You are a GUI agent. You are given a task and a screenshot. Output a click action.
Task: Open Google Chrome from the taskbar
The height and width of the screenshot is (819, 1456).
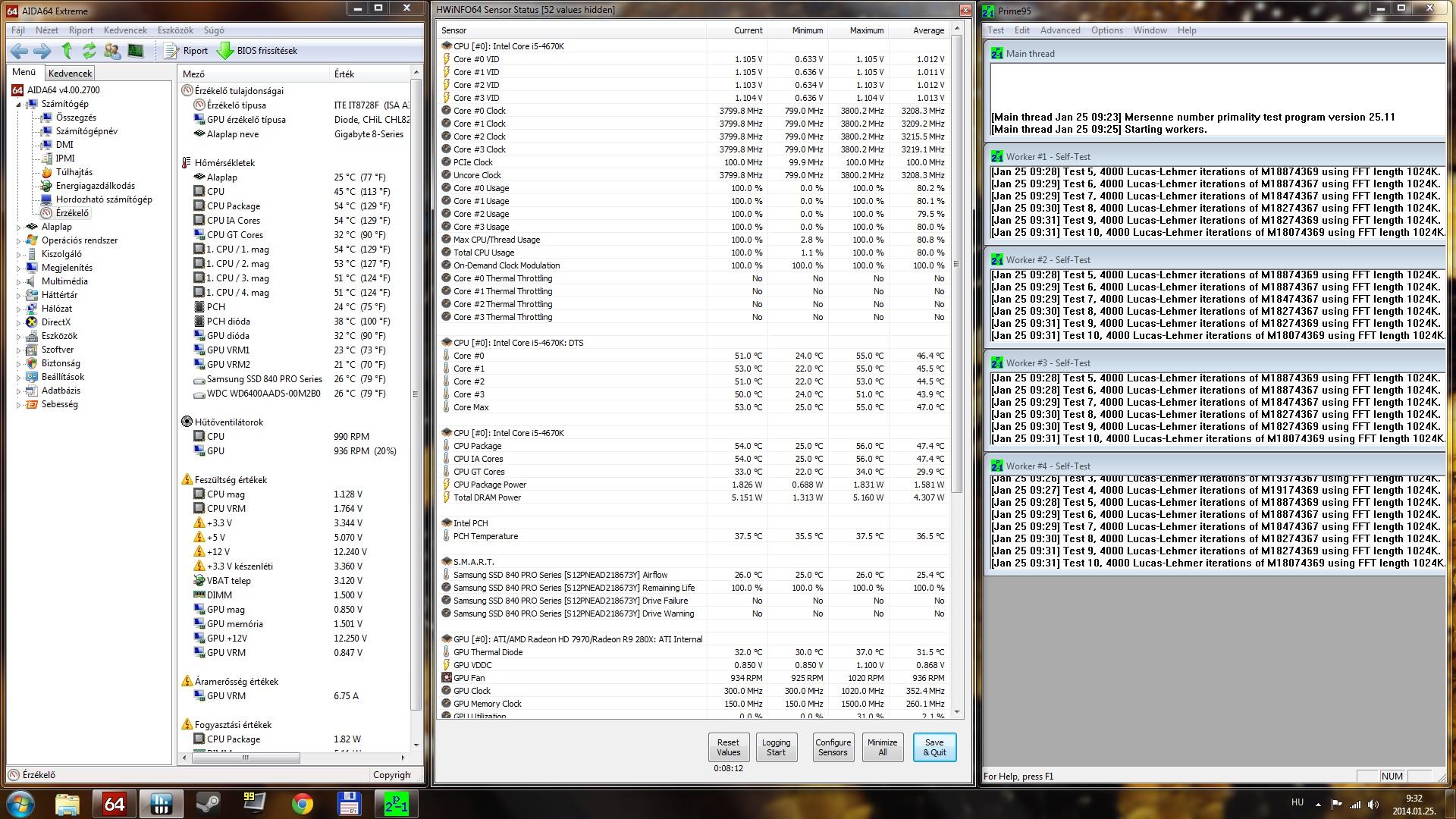coord(302,804)
